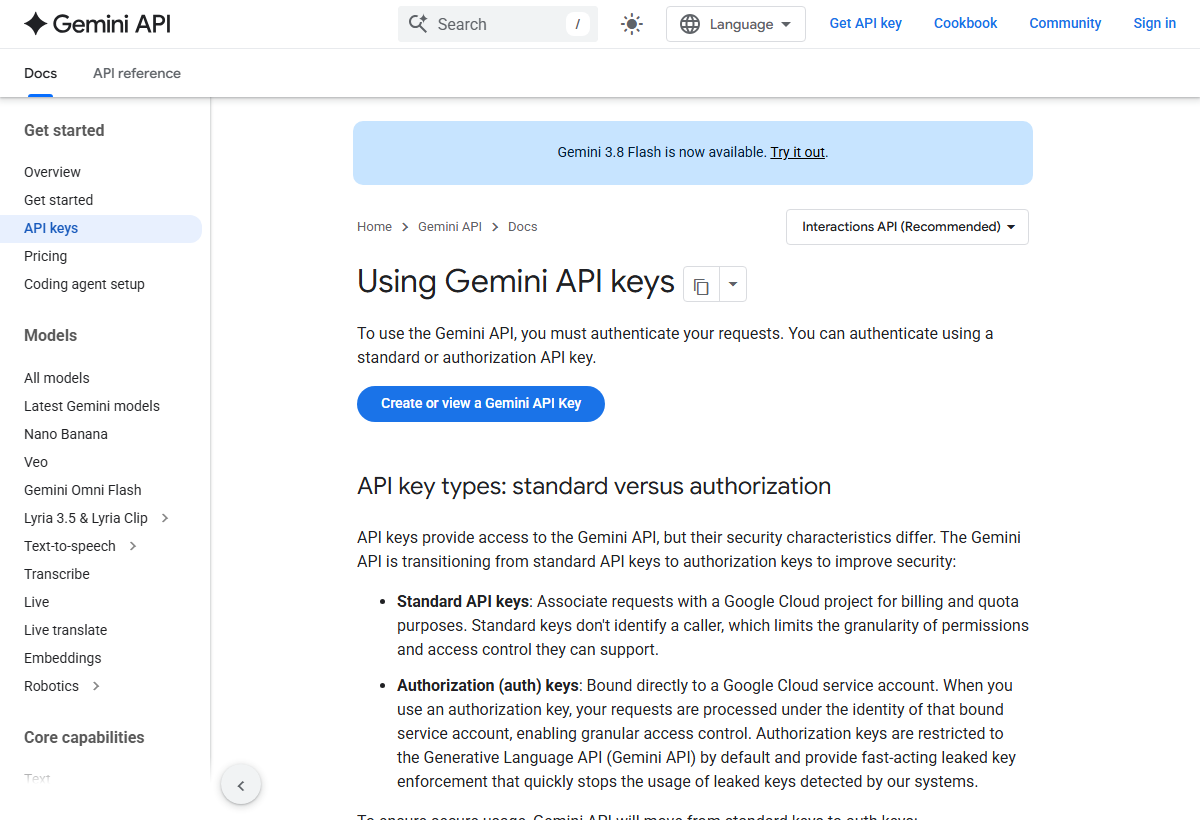The height and width of the screenshot is (820, 1200).
Task: Click the Models section header
Action: pyautogui.click(x=50, y=335)
